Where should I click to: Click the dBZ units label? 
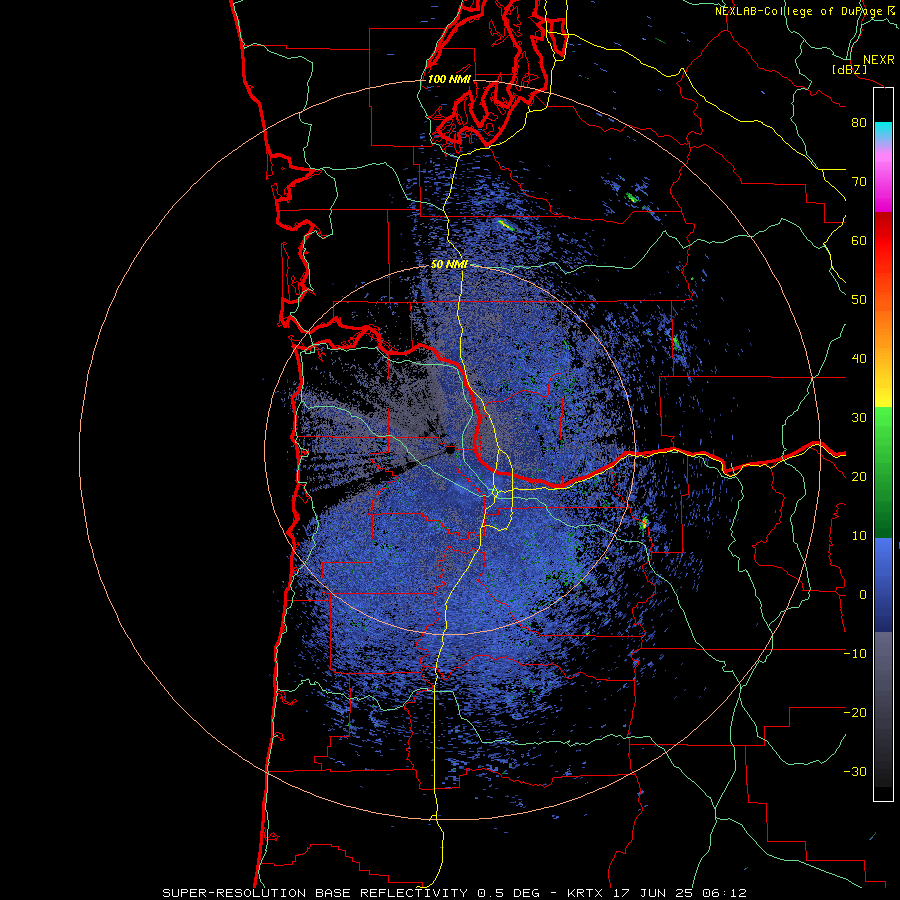[x=849, y=69]
